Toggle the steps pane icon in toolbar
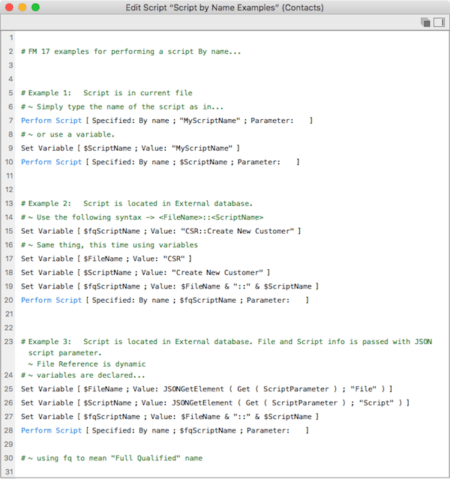Image resolution: width=450 pixels, height=479 pixels. [x=439, y=22]
